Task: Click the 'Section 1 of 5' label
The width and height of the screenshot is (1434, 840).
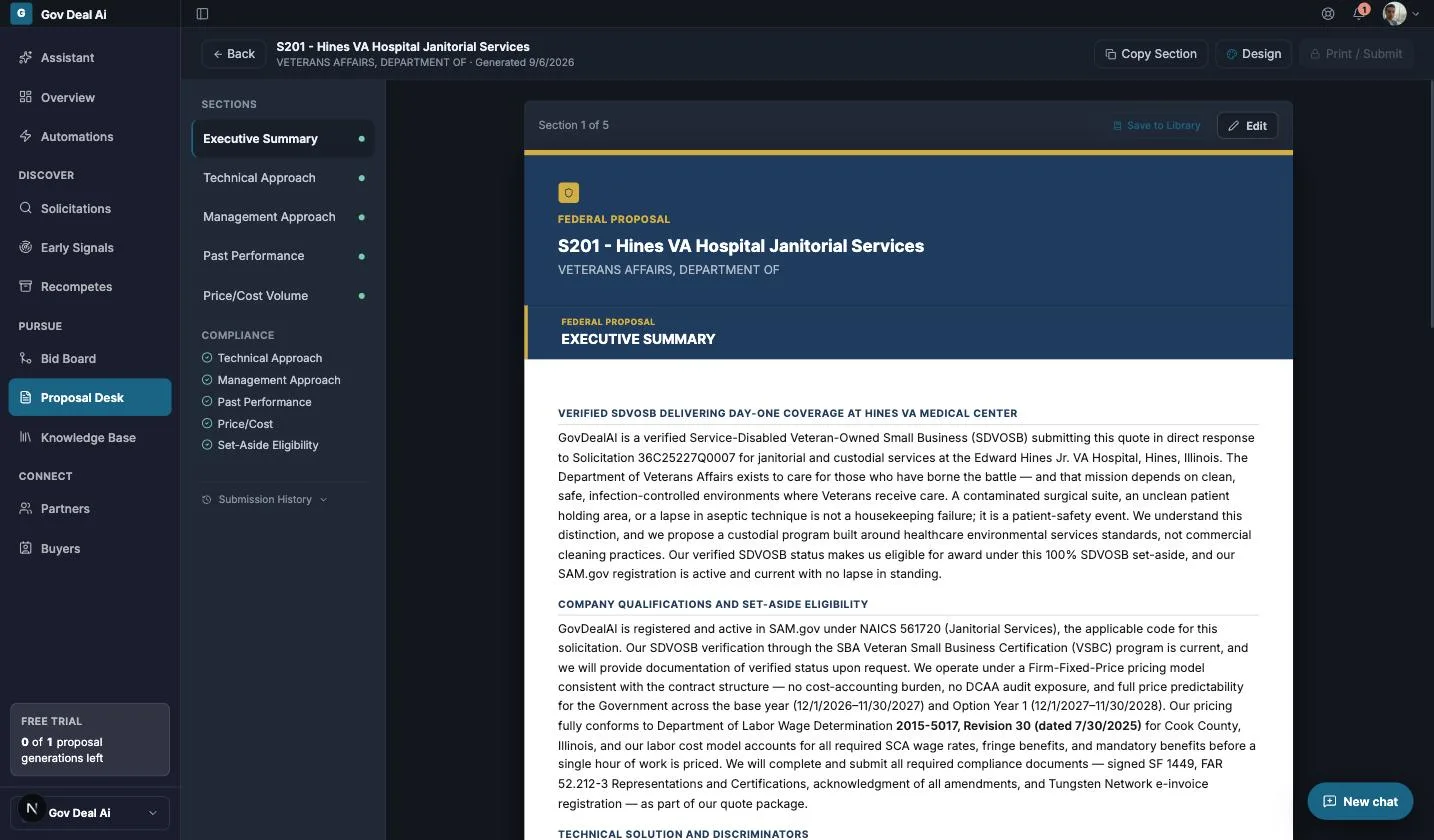Action: (573, 126)
